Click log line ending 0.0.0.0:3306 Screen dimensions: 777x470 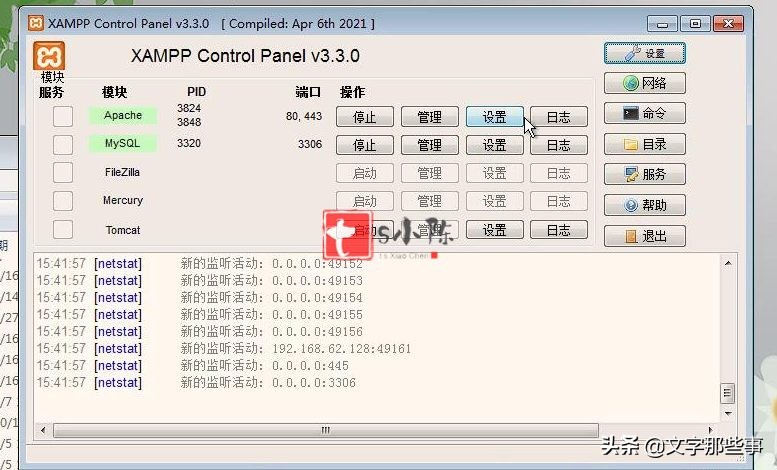196,382
